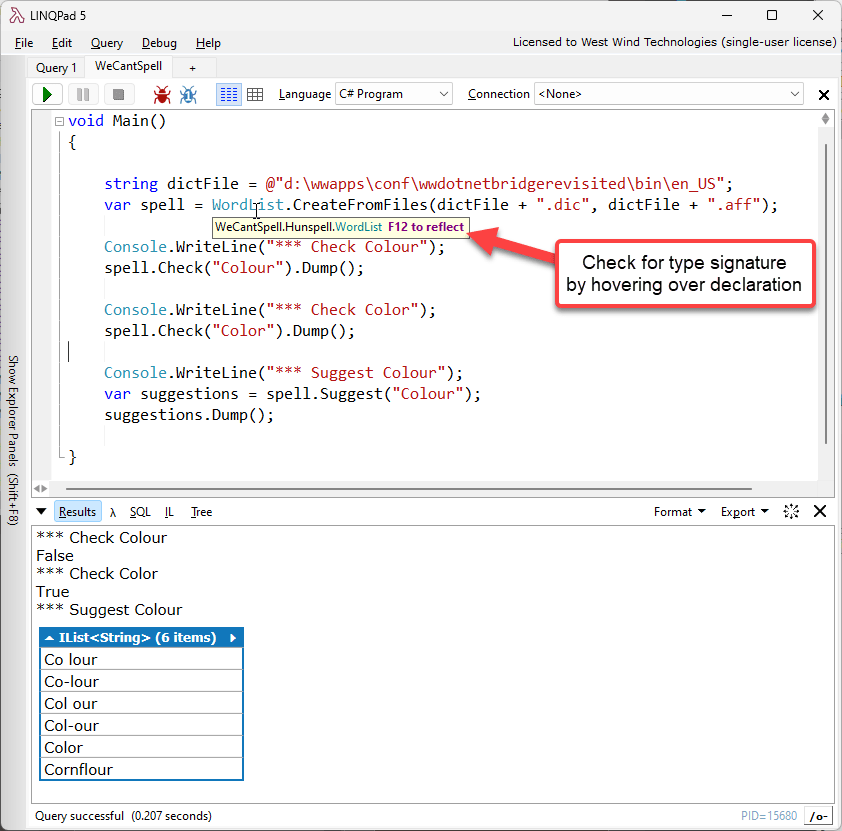This screenshot has height=831, width=842.
Task: Switch to rich text results view icon
Action: coord(228,94)
